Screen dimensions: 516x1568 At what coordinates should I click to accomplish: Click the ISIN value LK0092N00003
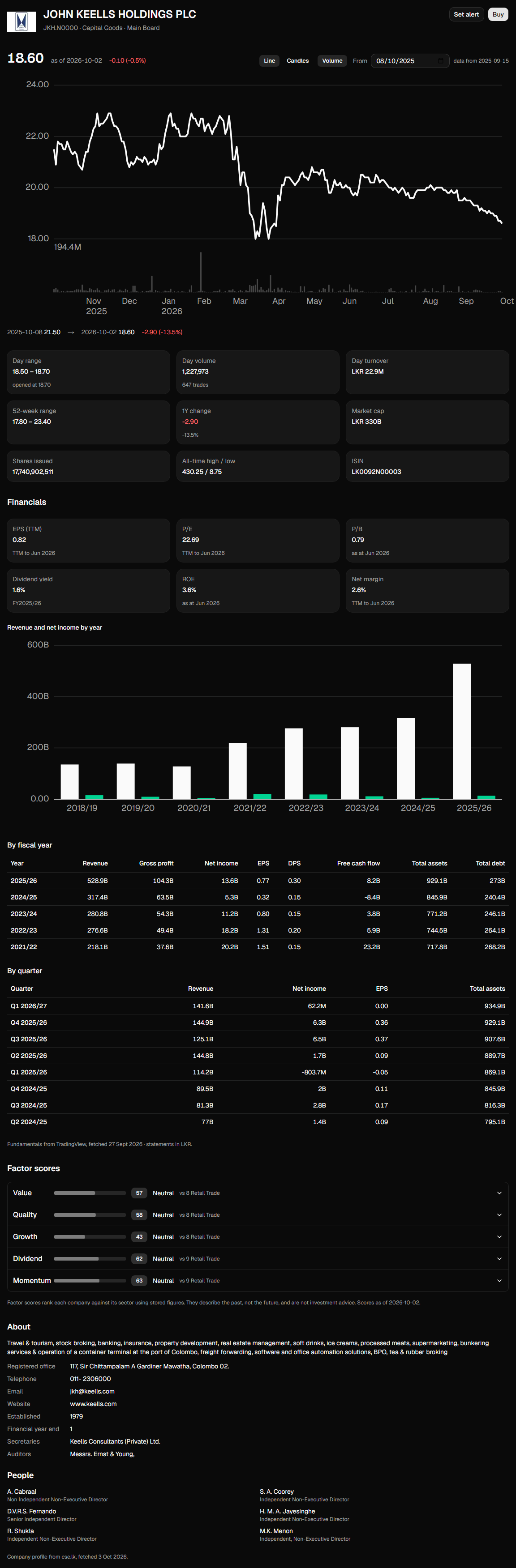click(x=376, y=472)
